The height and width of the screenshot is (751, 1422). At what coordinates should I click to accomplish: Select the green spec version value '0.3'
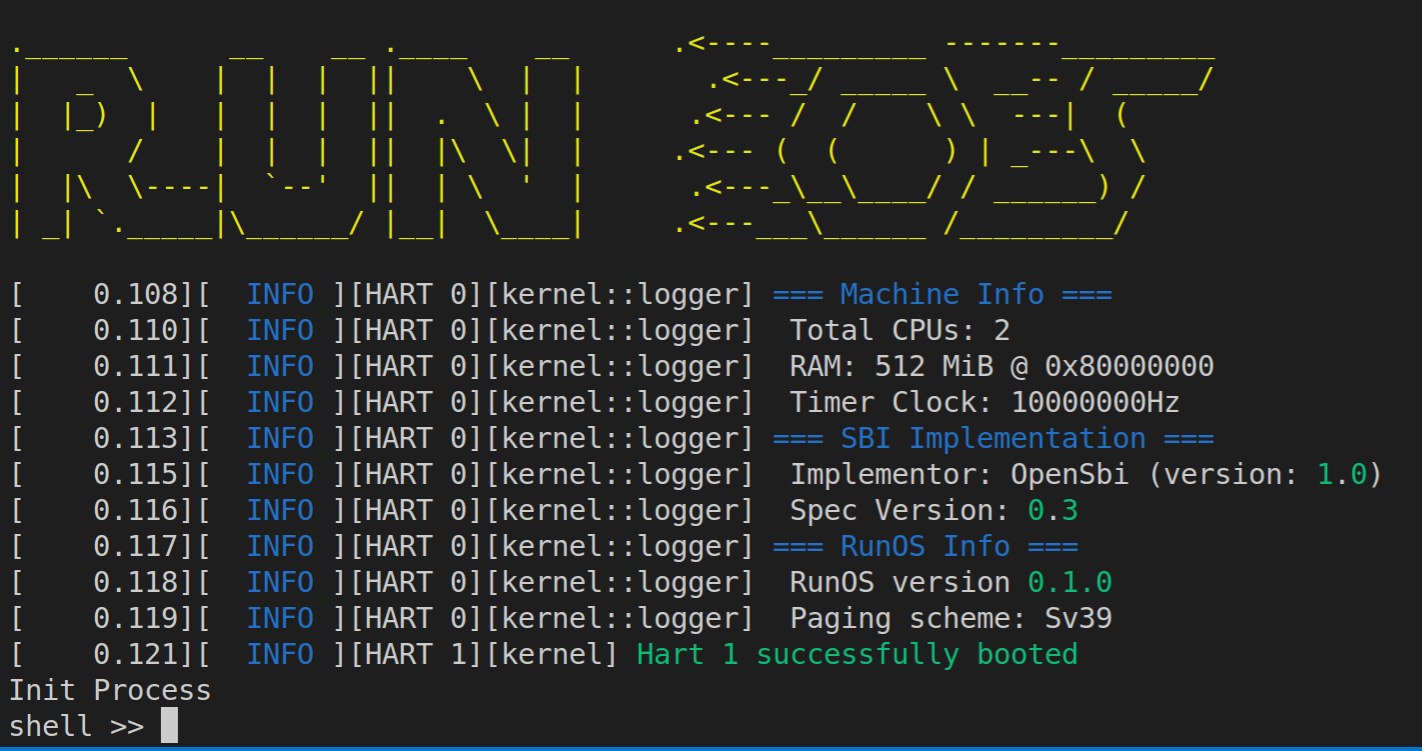coord(1053,510)
